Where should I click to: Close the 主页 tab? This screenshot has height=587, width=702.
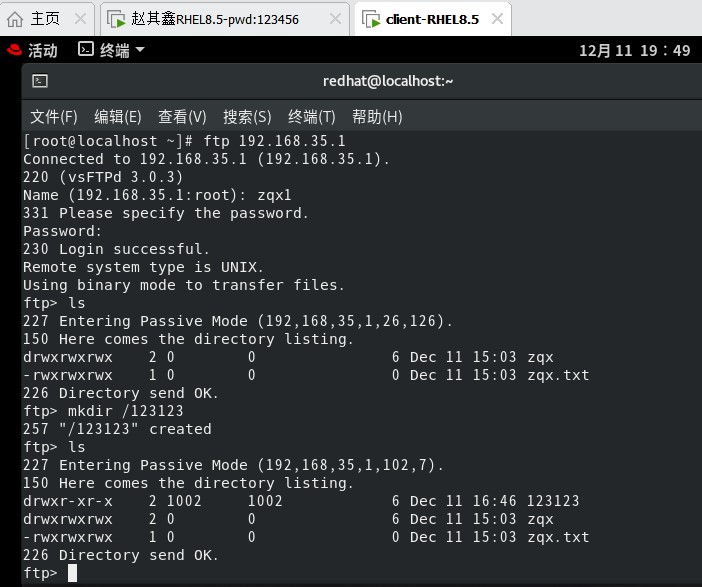tap(80, 19)
